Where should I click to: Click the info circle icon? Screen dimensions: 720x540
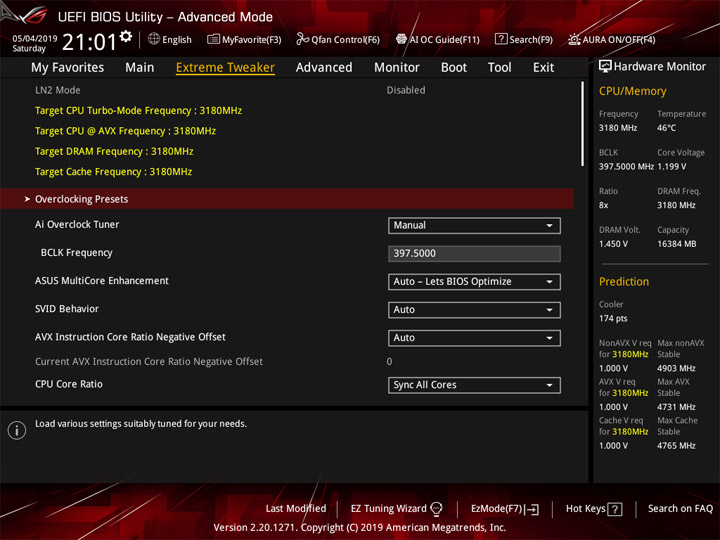(17, 430)
